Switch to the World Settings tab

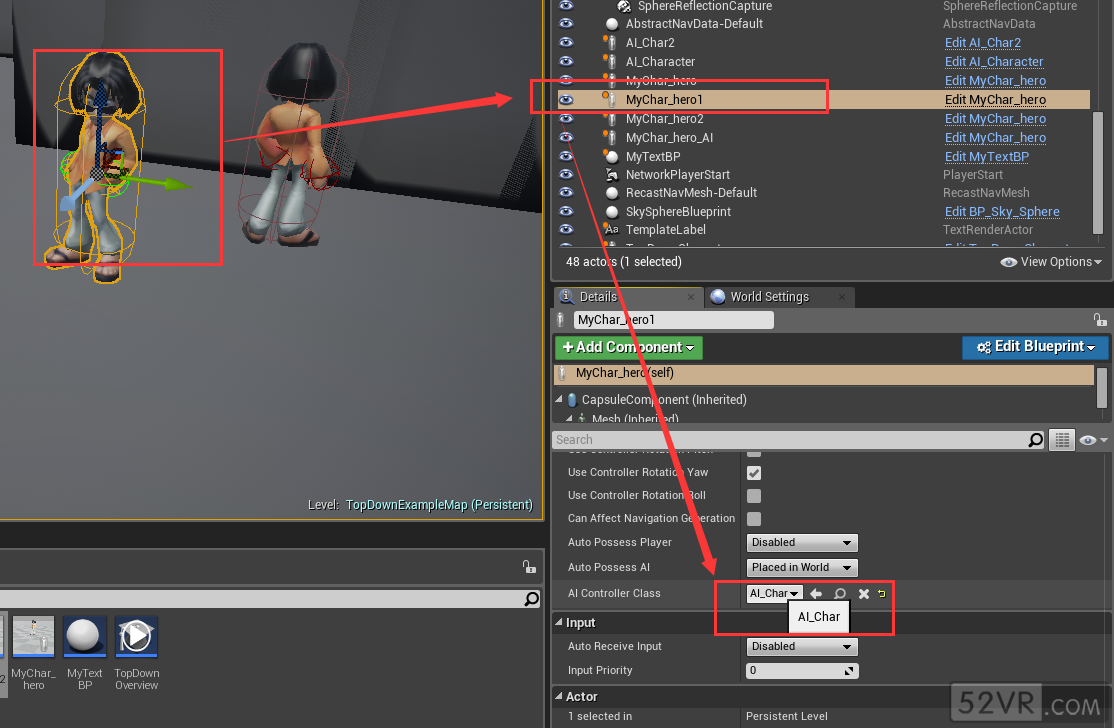click(769, 297)
